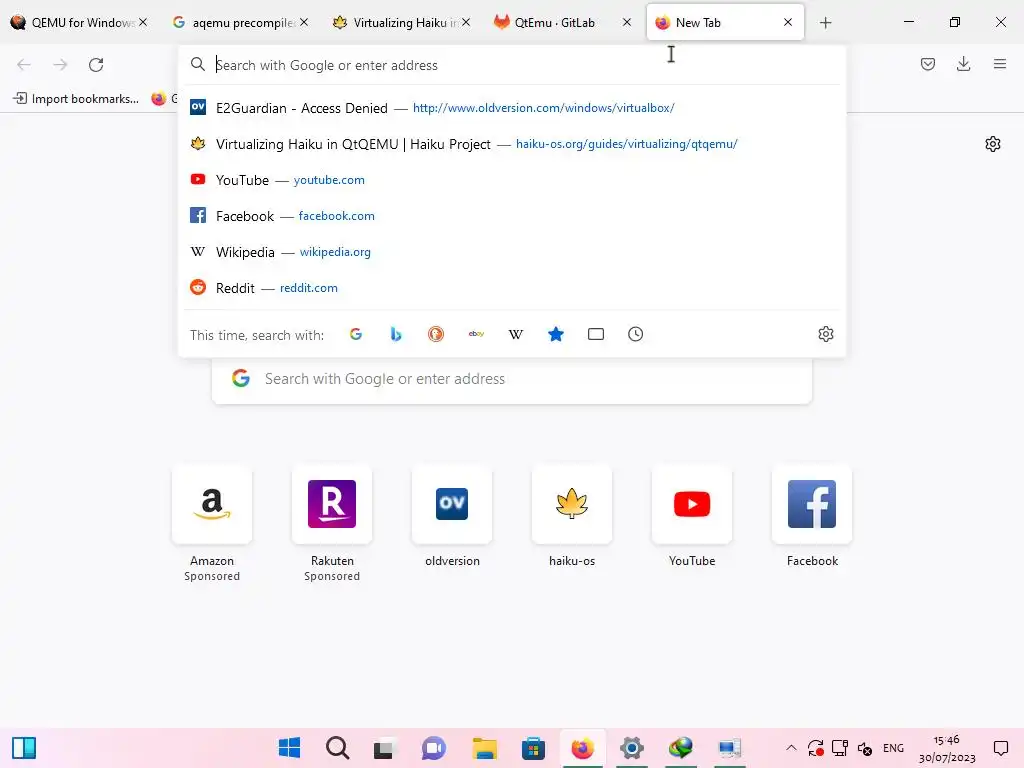
Task: Open E2Guardian Access Denied suggestion
Action: click(512, 108)
